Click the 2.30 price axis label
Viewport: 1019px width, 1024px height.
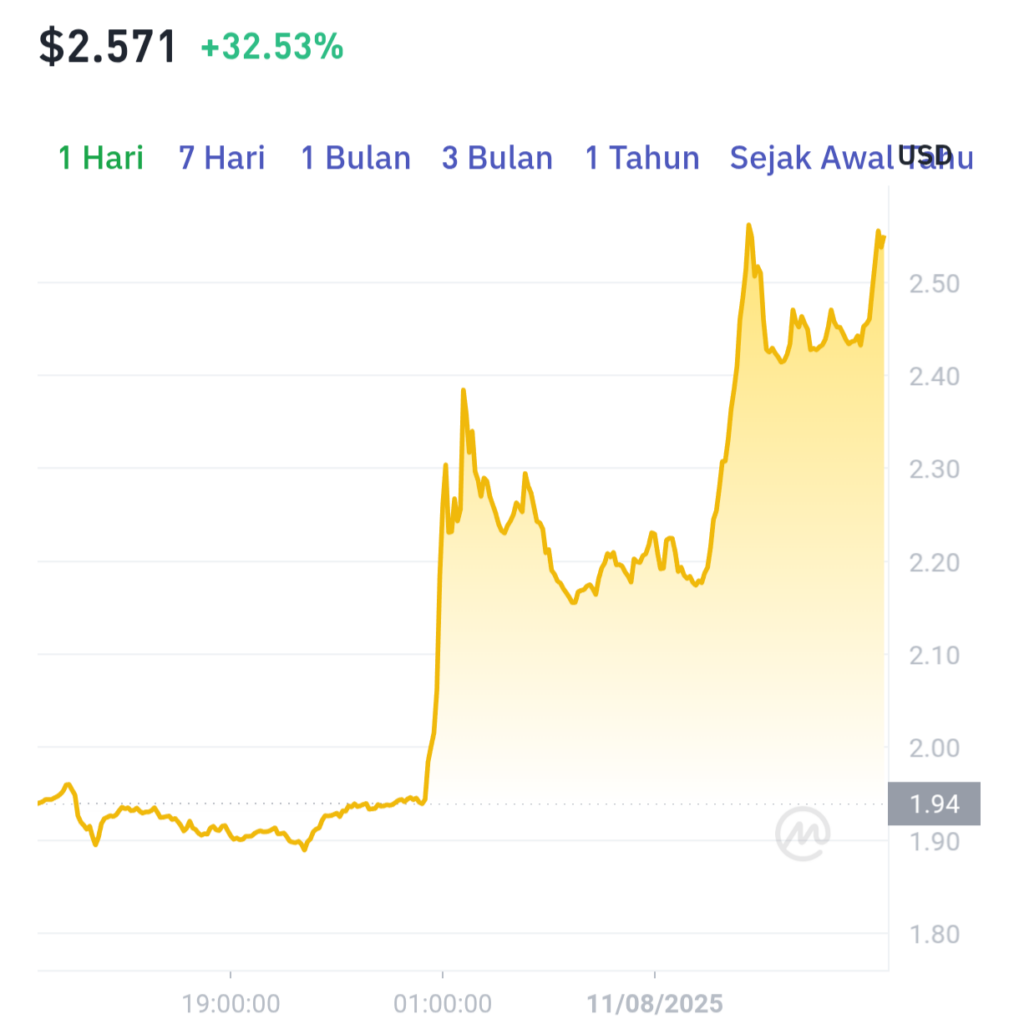coord(934,470)
